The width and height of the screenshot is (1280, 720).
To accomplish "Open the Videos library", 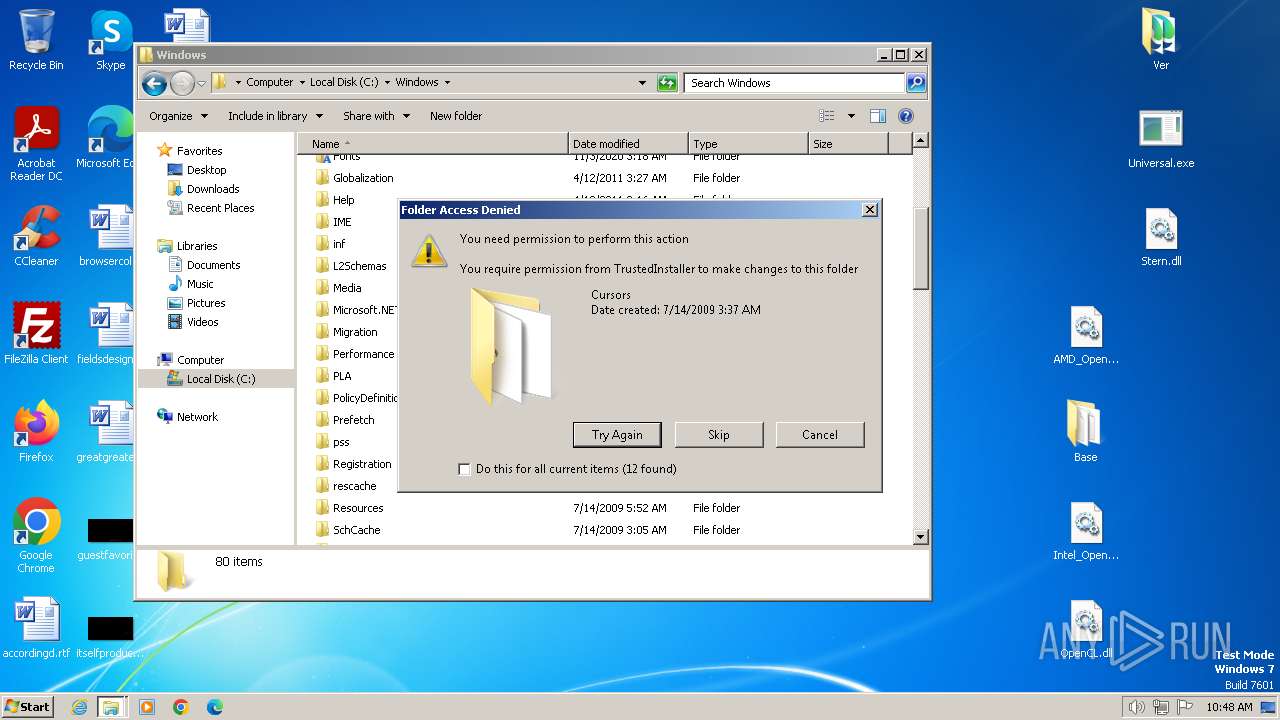I will 202,322.
